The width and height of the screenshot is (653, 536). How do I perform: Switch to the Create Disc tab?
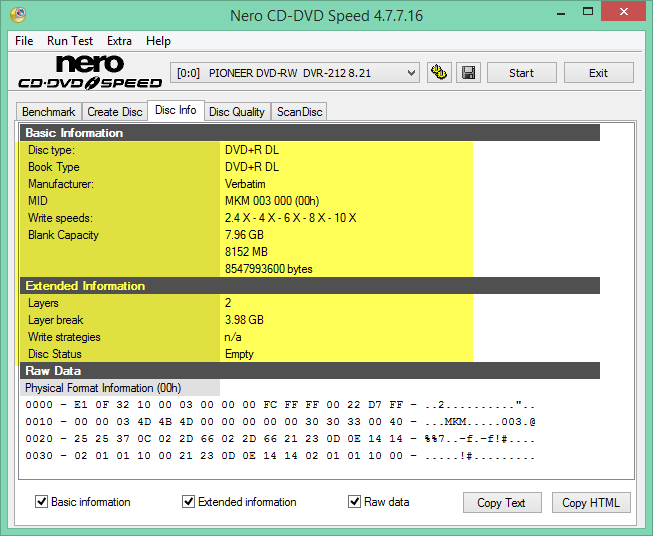115,112
